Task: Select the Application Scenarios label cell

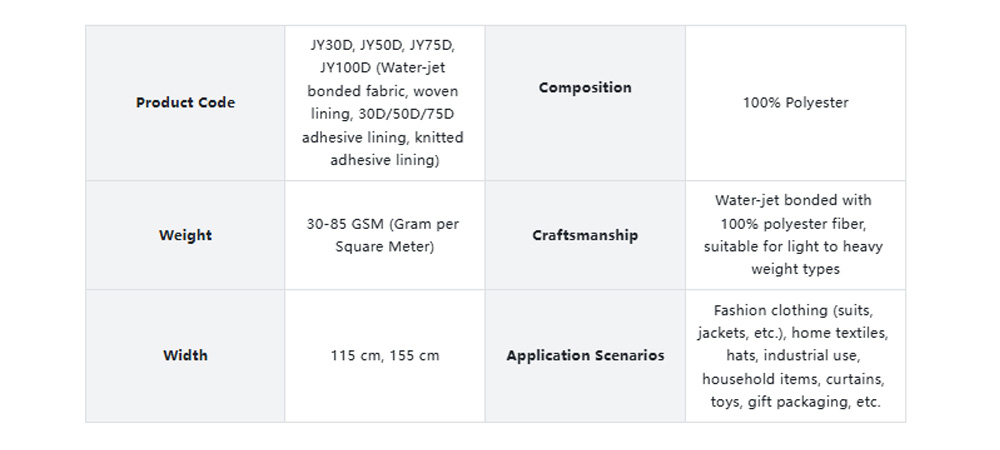Action: click(x=585, y=356)
